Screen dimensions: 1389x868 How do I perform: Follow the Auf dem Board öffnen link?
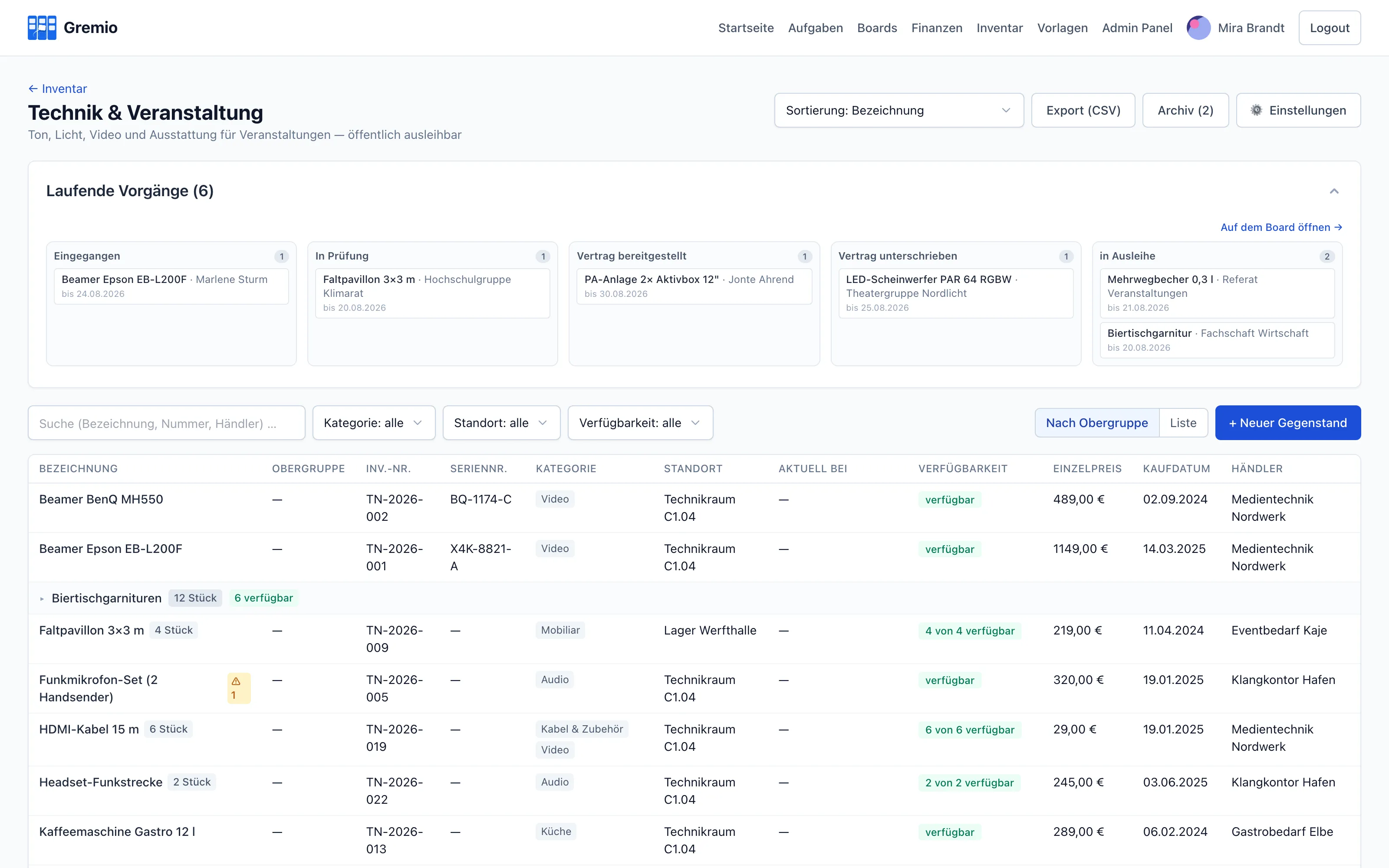[x=1281, y=227]
